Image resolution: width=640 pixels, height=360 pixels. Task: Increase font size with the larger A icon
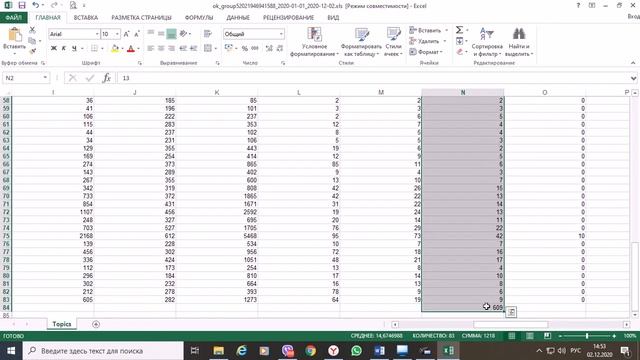127,34
